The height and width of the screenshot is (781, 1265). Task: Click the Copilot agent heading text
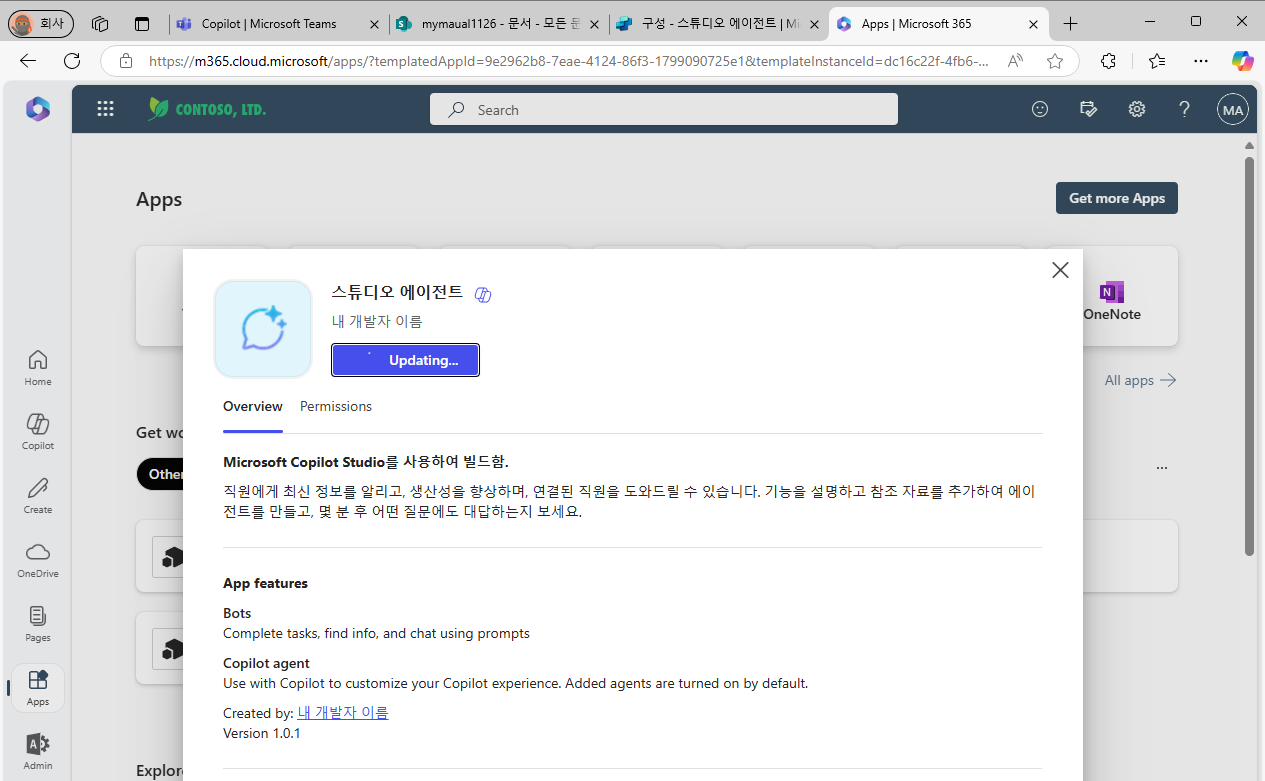tap(266, 663)
